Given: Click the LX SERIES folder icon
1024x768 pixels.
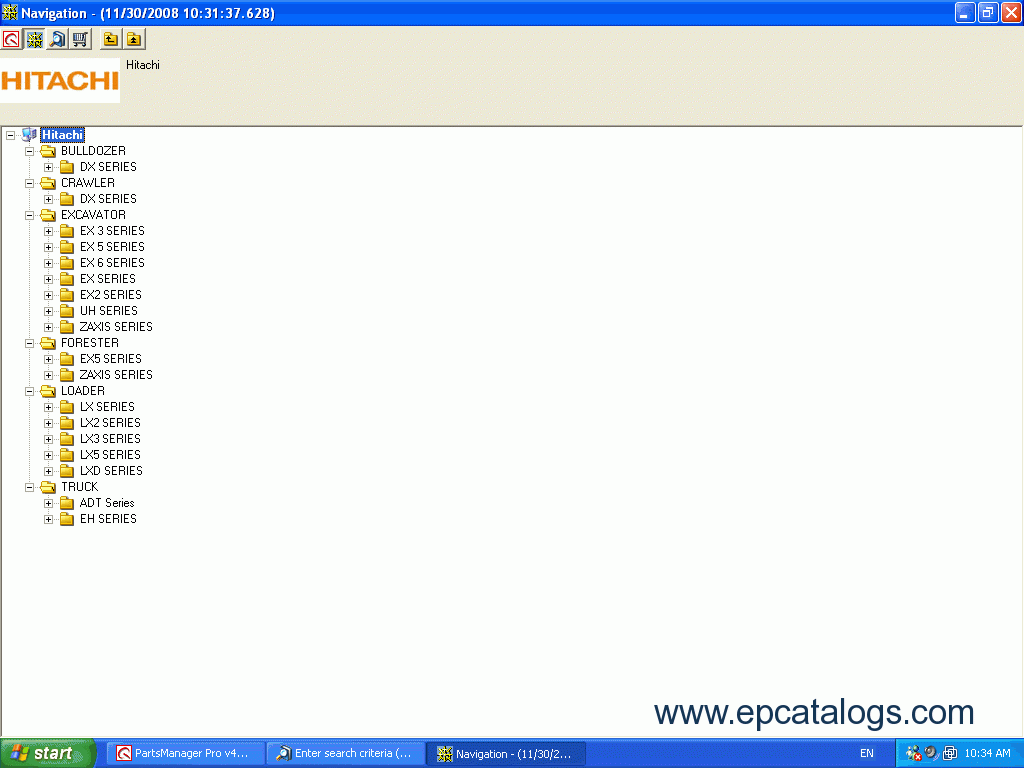Looking at the screenshot, I should pyautogui.click(x=67, y=407).
